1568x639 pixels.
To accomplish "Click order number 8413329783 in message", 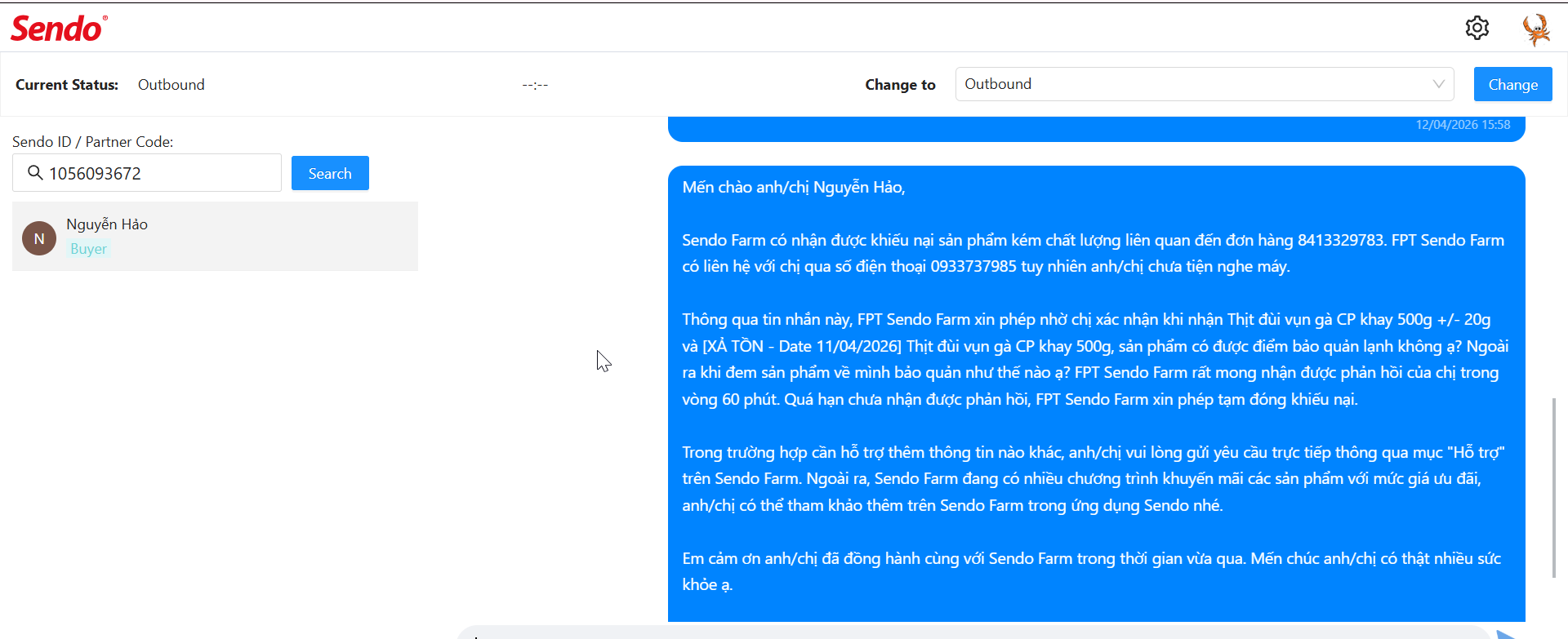I will point(1341,240).
